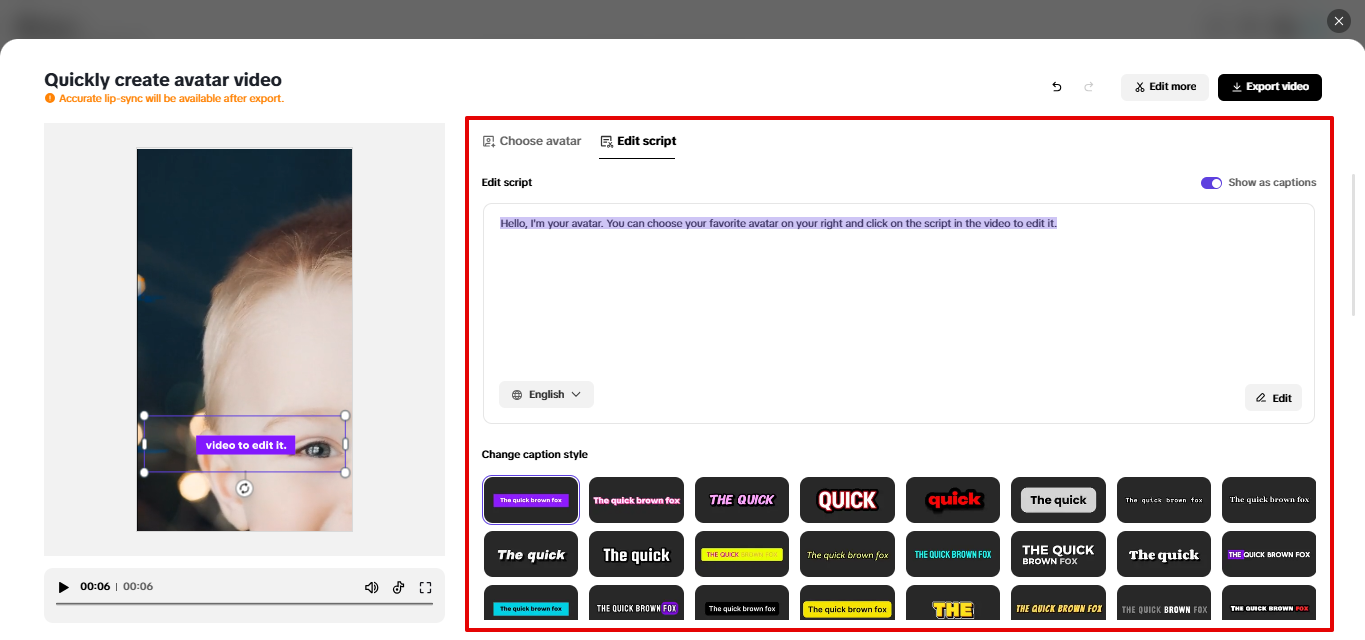Image resolution: width=1365 pixels, height=640 pixels.
Task: Expand the script language selector chevron
Action: pyautogui.click(x=577, y=394)
